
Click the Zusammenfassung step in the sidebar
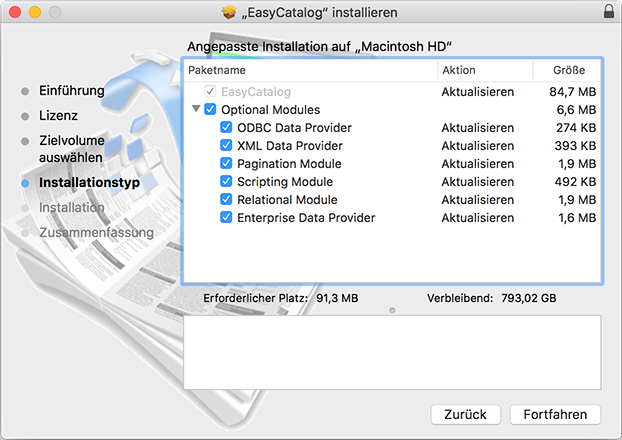coord(96,232)
